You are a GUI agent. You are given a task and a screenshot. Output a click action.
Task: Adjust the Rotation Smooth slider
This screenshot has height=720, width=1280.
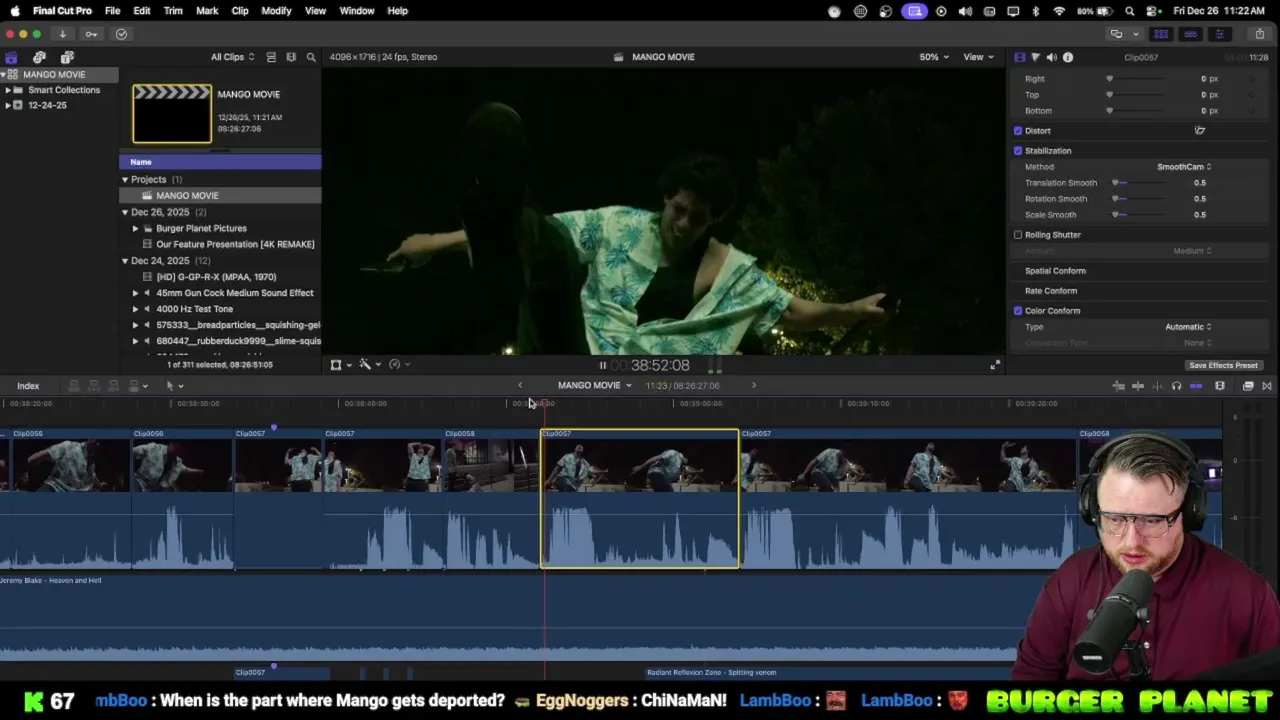[x=1138, y=199]
